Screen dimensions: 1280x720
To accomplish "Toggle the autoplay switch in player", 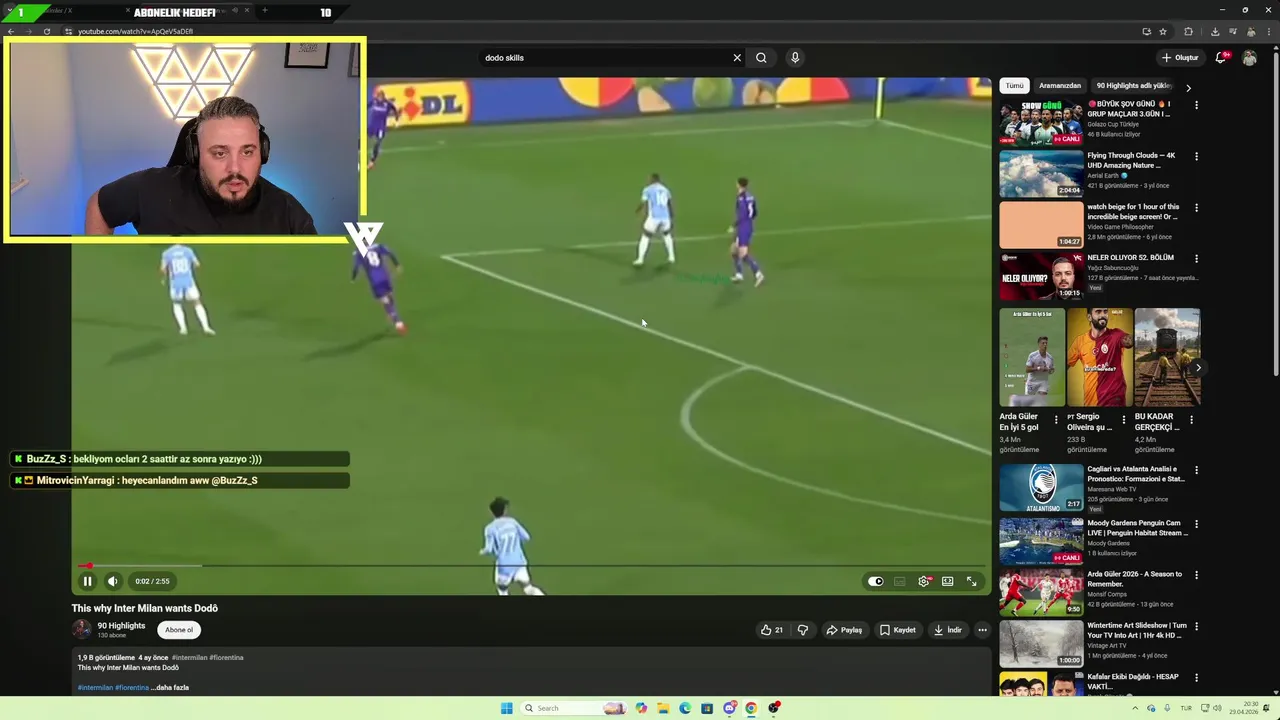I will [875, 581].
